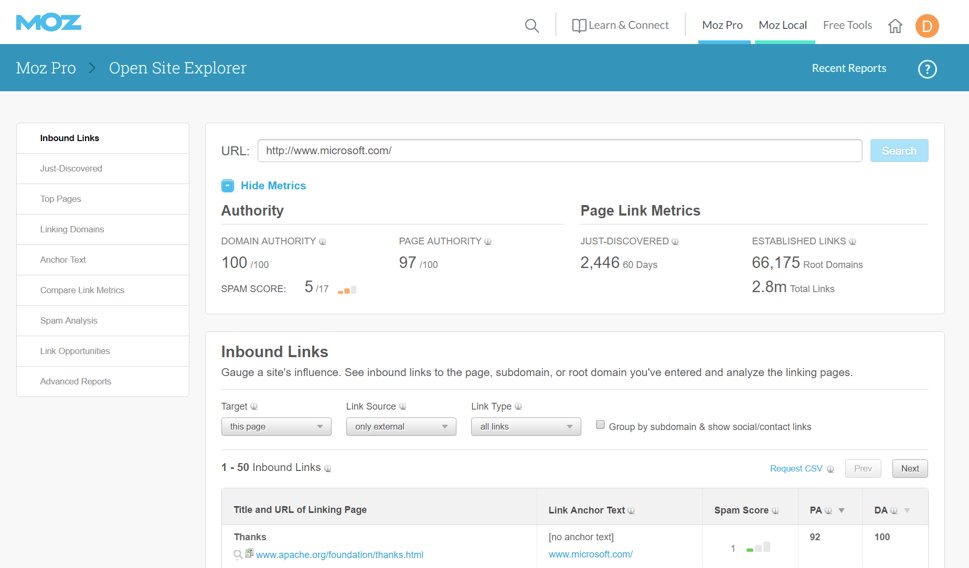Open the user avatar D menu
The width and height of the screenshot is (969, 568).
click(x=926, y=25)
